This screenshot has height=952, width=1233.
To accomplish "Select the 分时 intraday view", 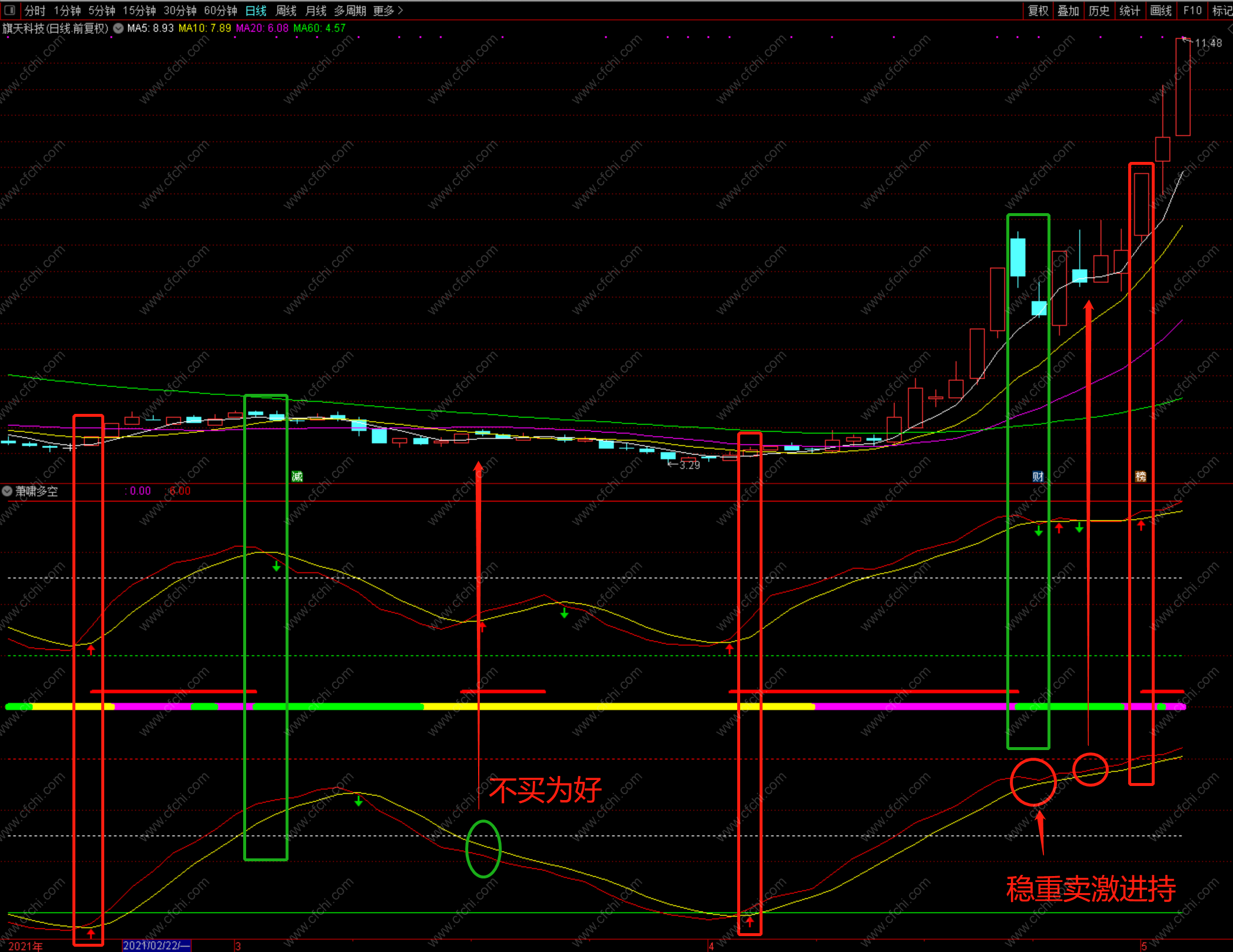I will pos(35,11).
